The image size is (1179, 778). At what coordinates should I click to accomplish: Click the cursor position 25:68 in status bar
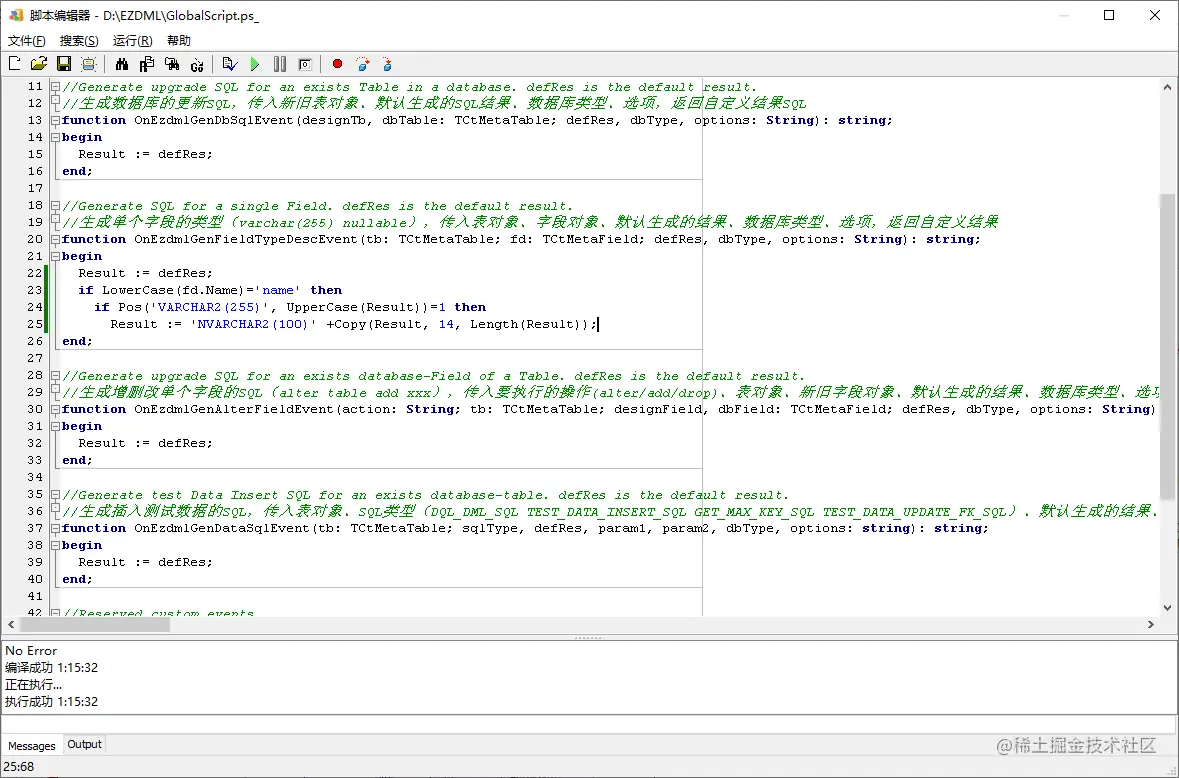(19, 767)
